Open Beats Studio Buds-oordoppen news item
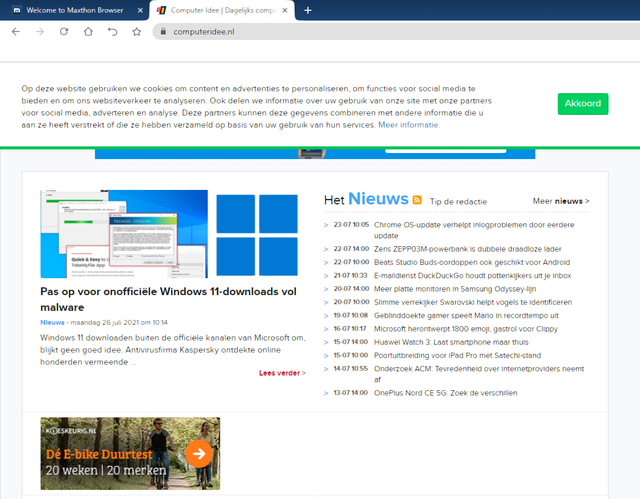640x499 pixels. click(472, 262)
